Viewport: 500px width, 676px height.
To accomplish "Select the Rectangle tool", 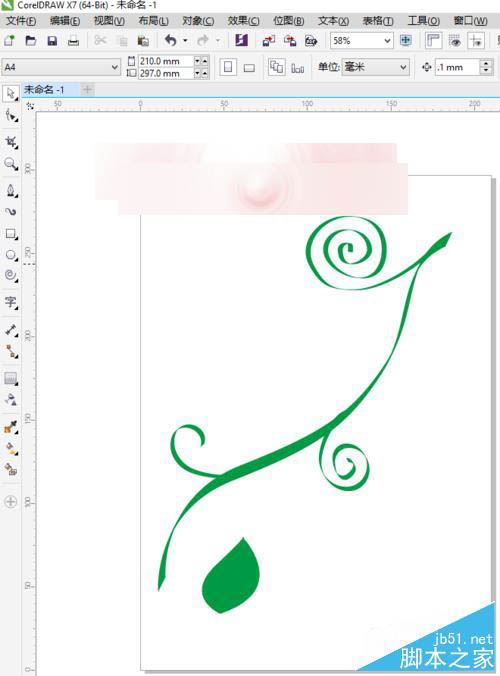I will (x=11, y=234).
